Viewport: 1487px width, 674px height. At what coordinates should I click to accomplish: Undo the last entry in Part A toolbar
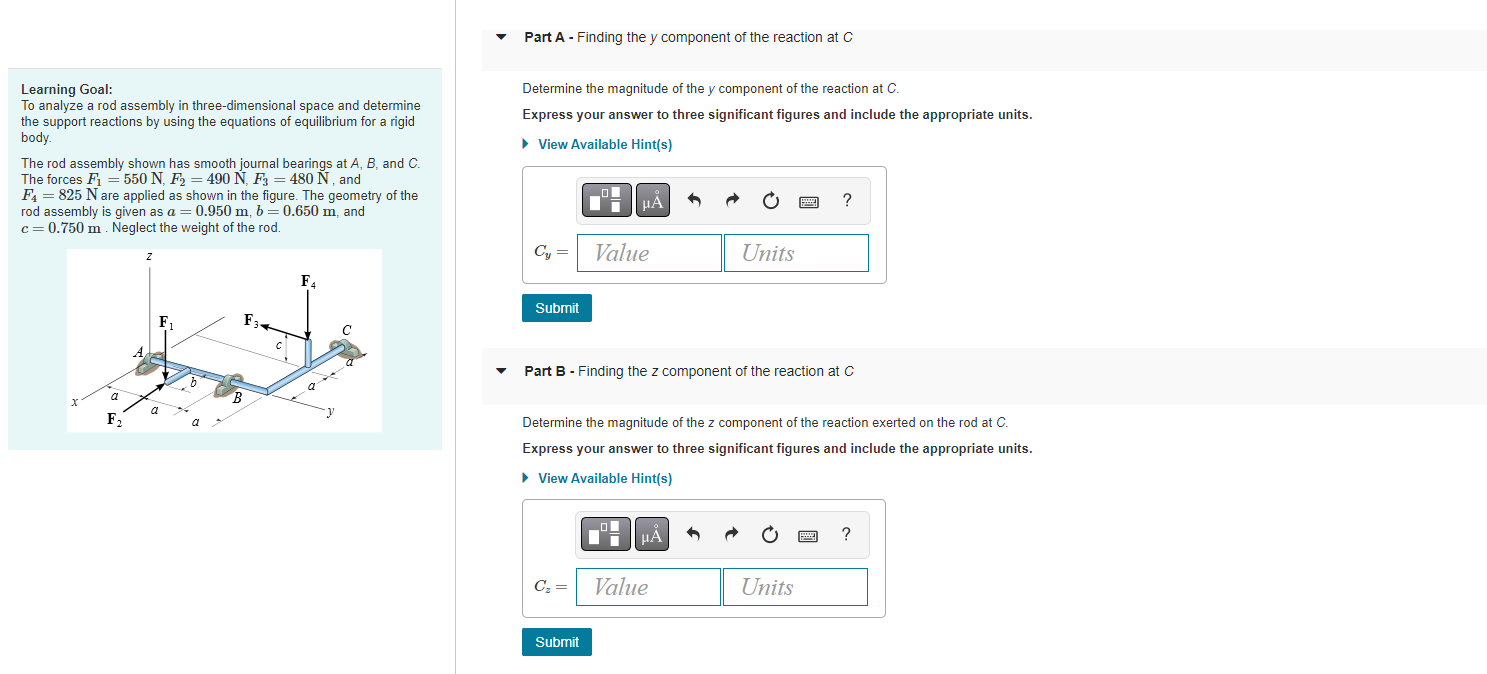coord(693,199)
